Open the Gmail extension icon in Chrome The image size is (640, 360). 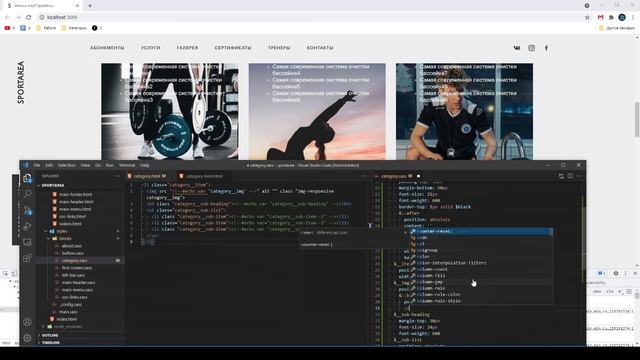[600, 17]
